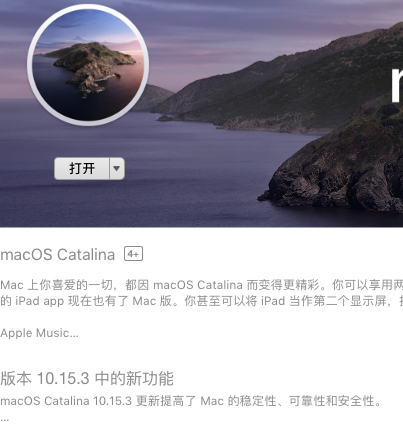Viewport: 403px width, 425px height.
Task: Select the macOS Catalina title text
Action: [58, 255]
